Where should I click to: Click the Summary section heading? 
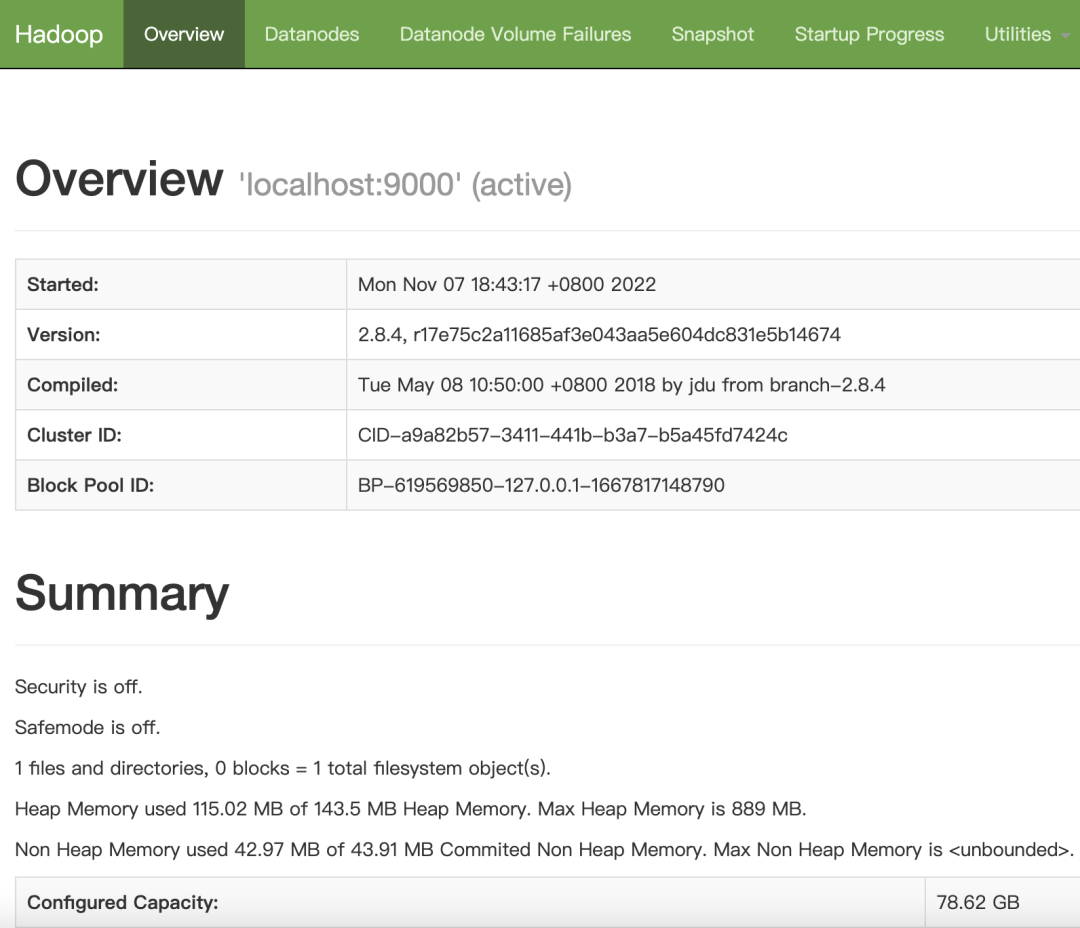(122, 593)
